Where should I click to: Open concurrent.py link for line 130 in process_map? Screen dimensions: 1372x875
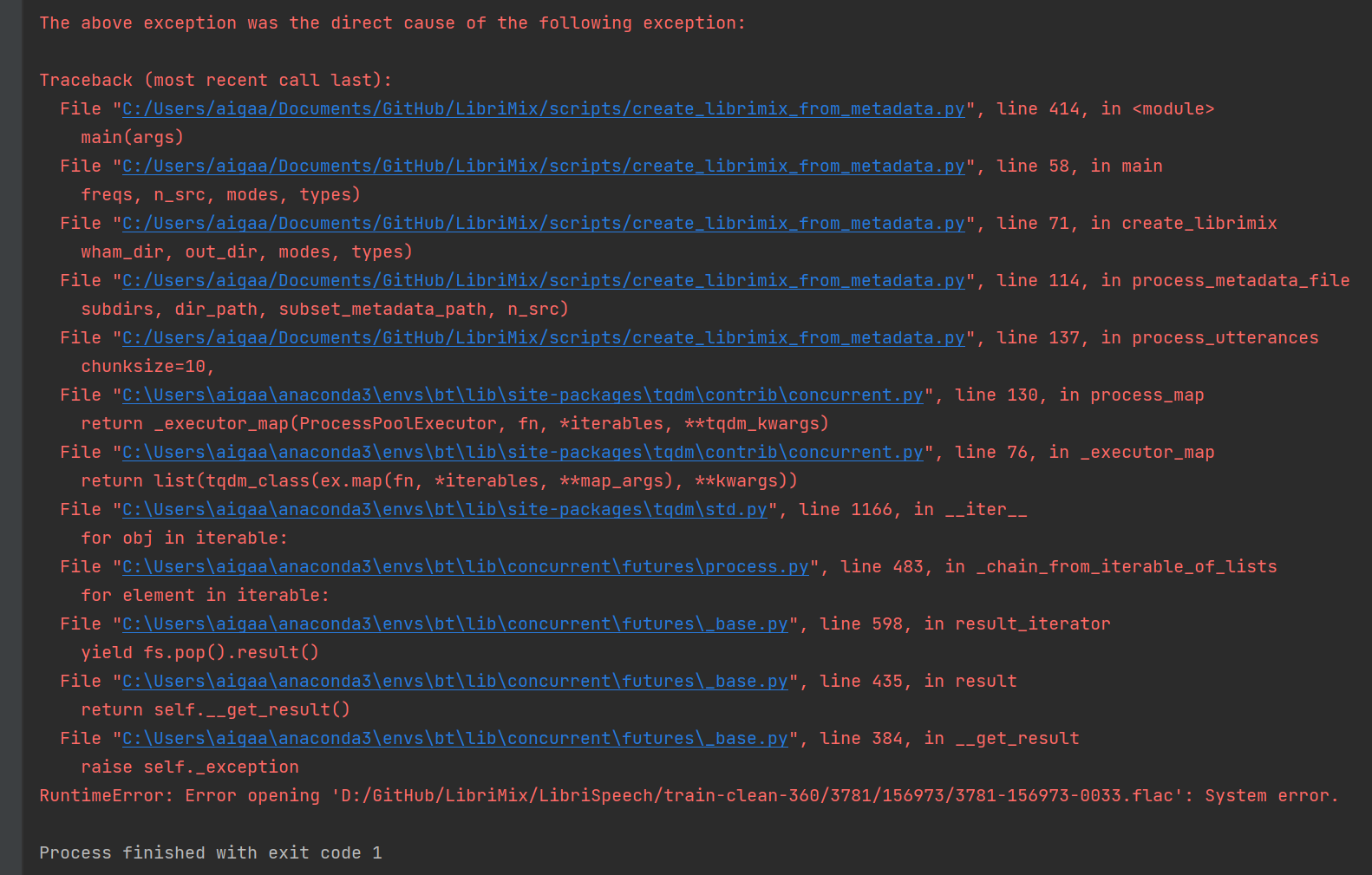point(523,395)
